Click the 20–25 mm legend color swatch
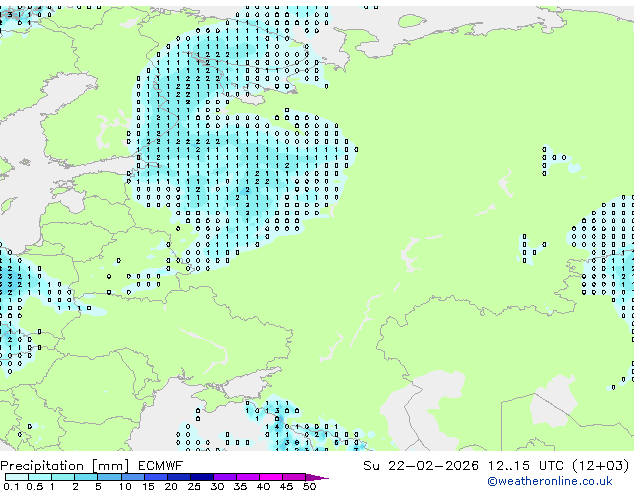The image size is (634, 490). coord(178,477)
